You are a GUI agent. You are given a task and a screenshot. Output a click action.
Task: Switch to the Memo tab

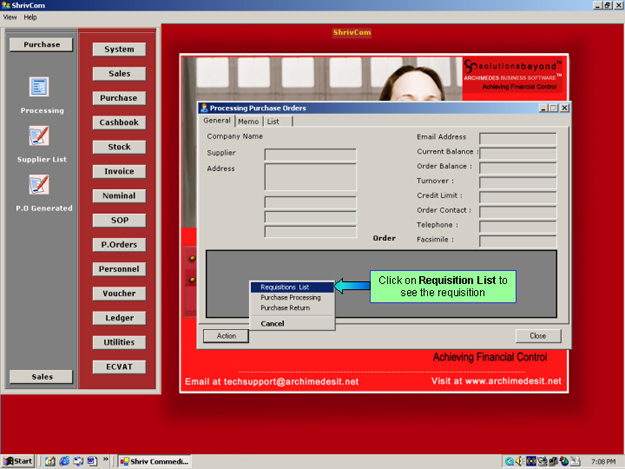pyautogui.click(x=248, y=121)
